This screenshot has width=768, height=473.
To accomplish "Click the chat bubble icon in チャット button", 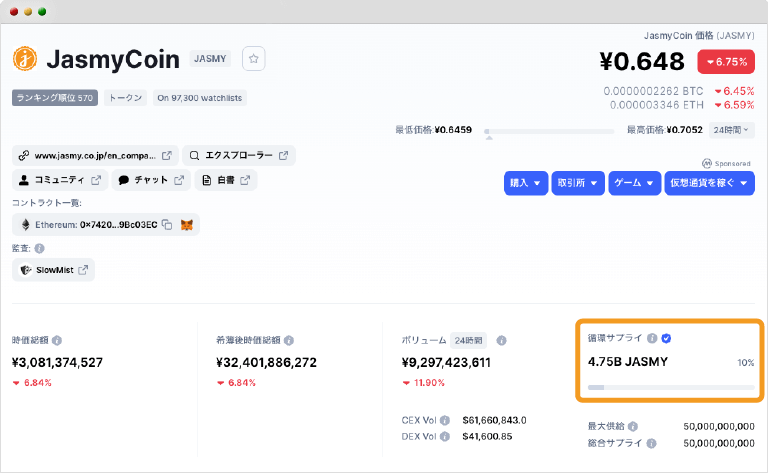I will [123, 180].
